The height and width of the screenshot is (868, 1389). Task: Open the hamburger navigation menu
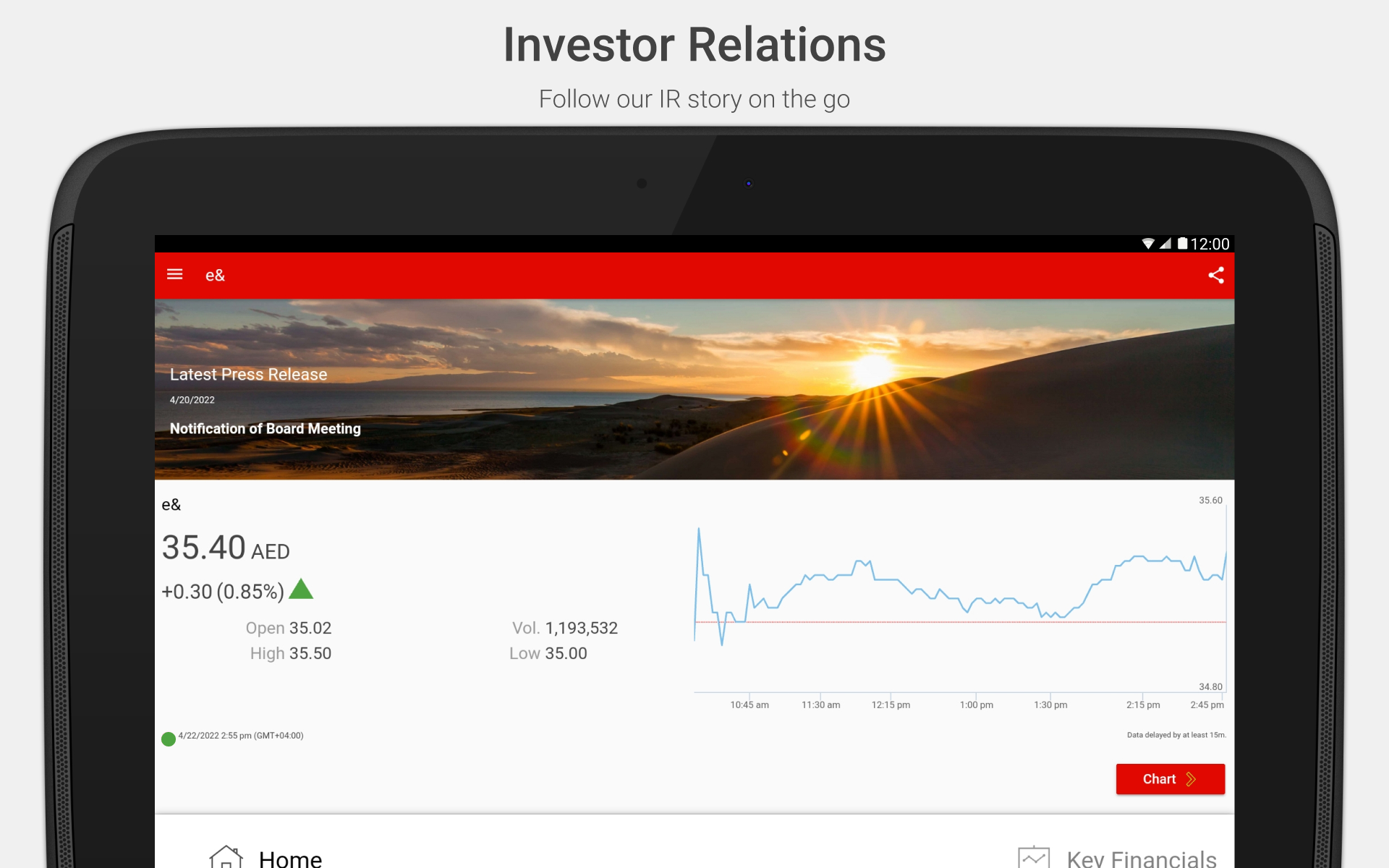tap(174, 275)
